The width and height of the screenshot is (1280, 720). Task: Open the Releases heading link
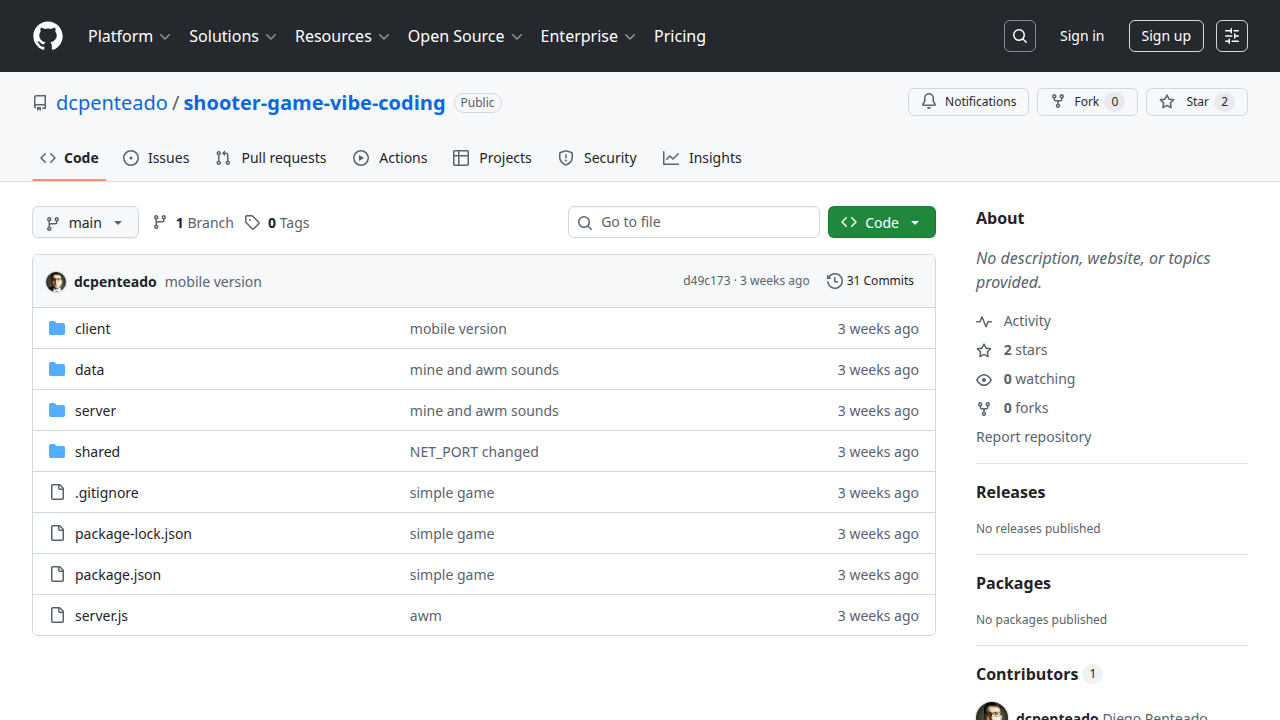tap(1010, 492)
